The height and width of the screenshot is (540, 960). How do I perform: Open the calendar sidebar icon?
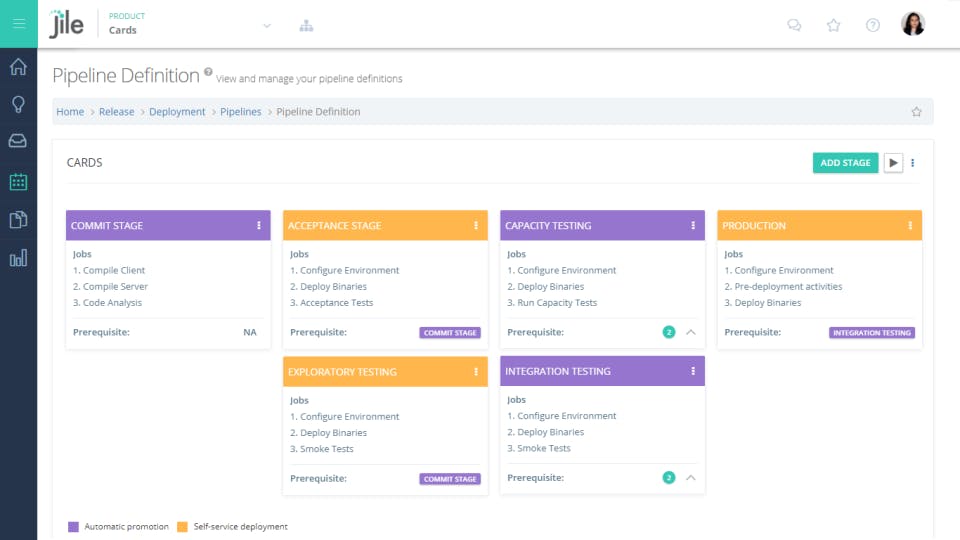(x=18, y=182)
